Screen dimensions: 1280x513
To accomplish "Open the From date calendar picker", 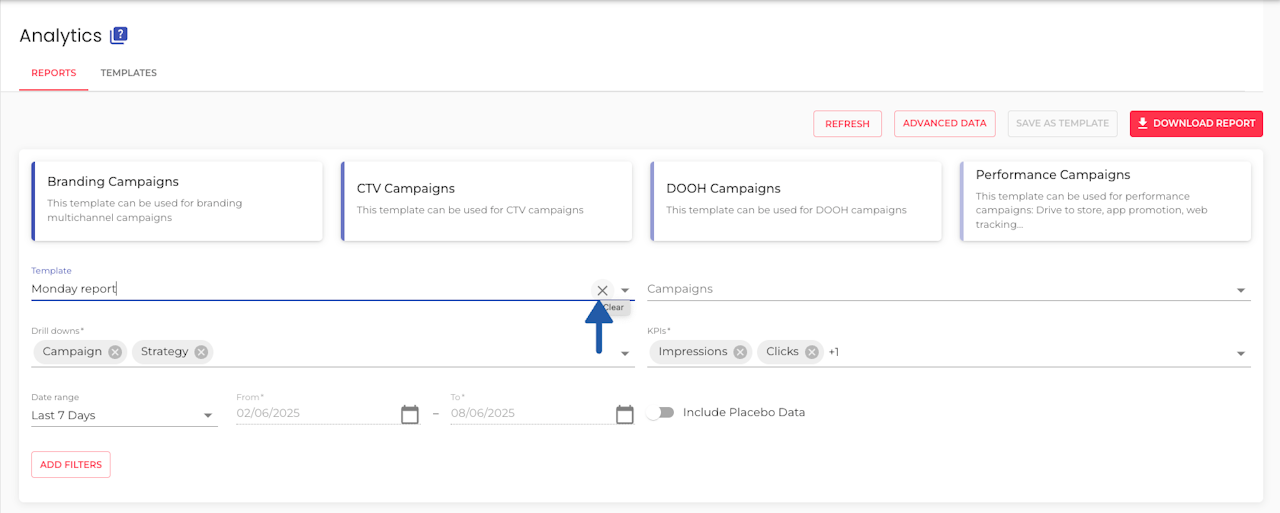I will 409,414.
